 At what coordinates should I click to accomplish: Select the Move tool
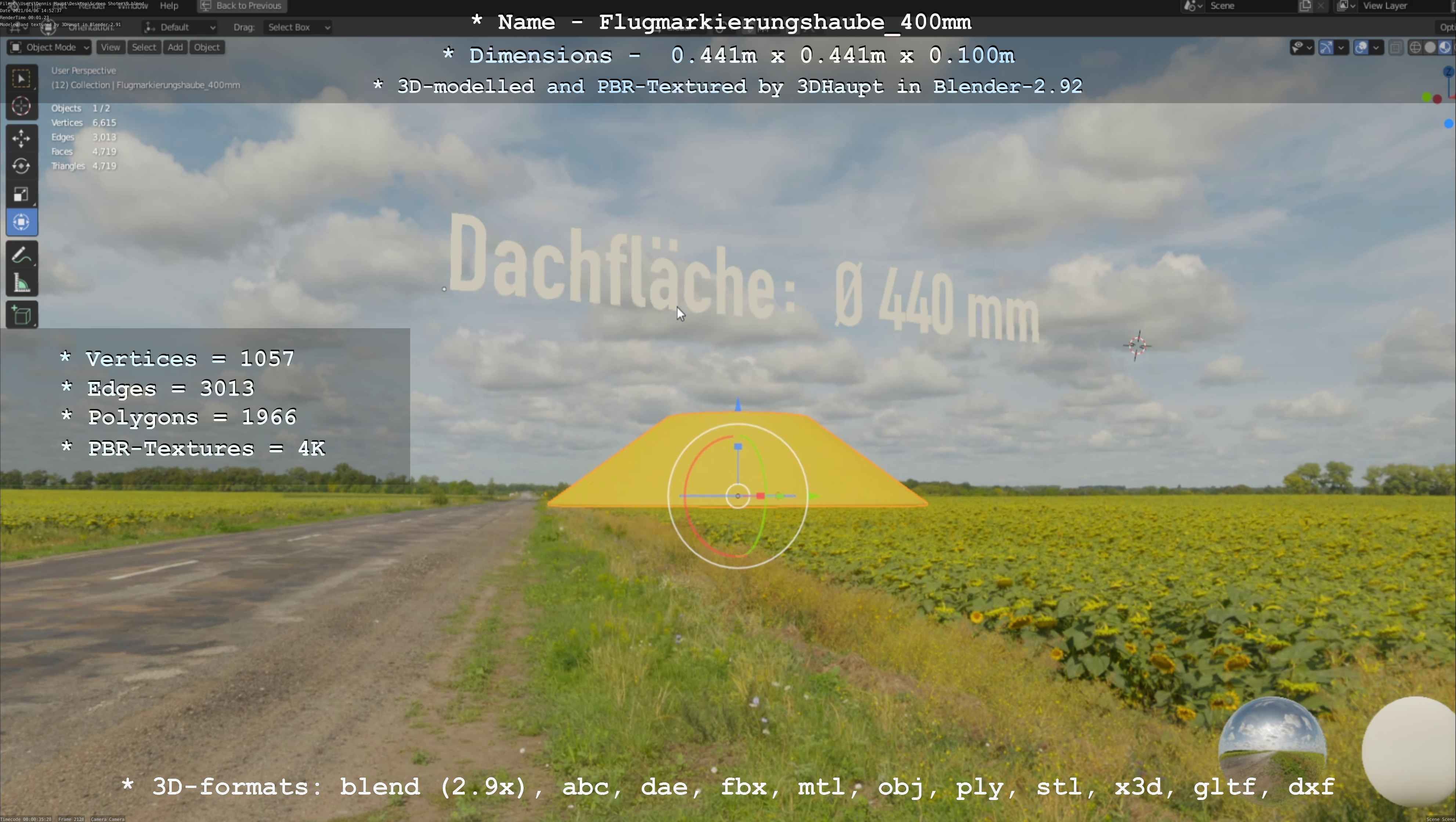click(x=21, y=138)
